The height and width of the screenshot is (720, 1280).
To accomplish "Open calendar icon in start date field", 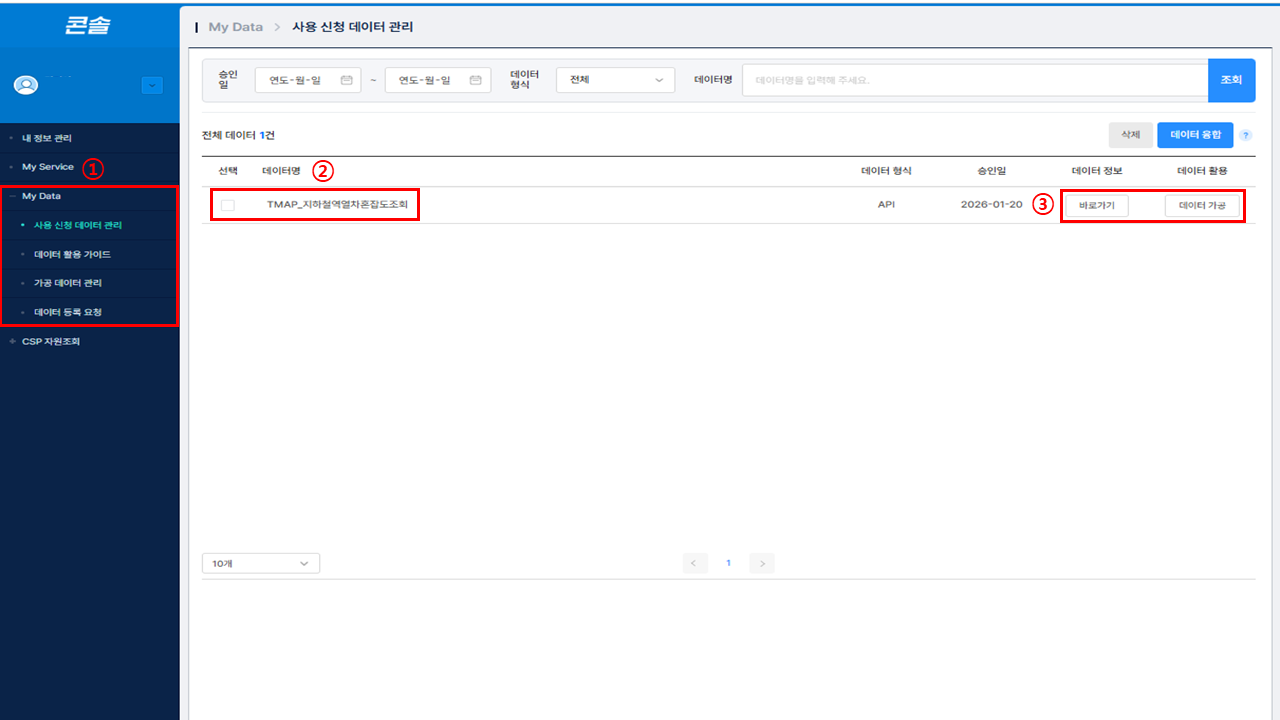I will 347,80.
